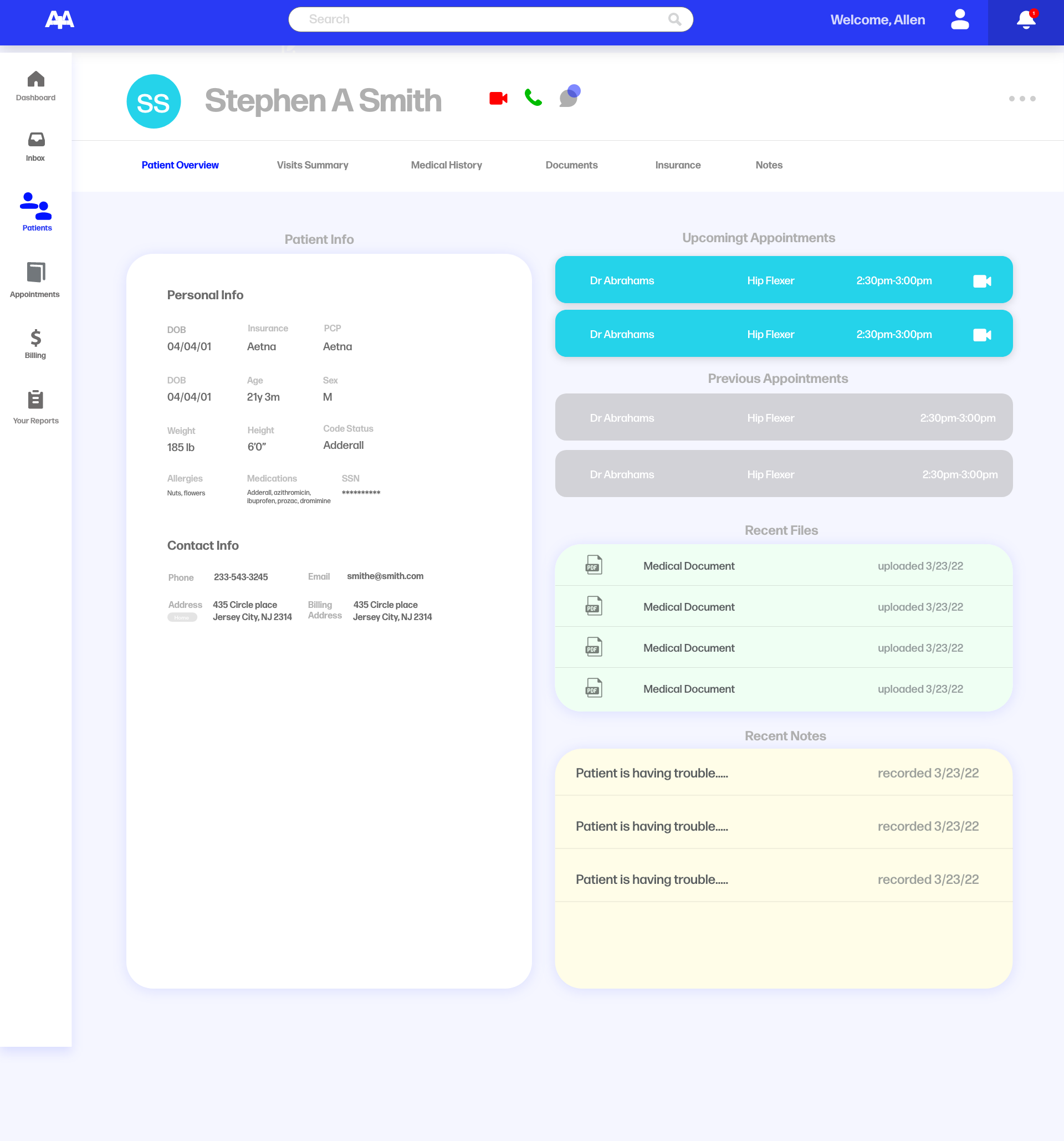Open first Medical Document PDF file
The image size is (1064, 1141).
point(688,566)
